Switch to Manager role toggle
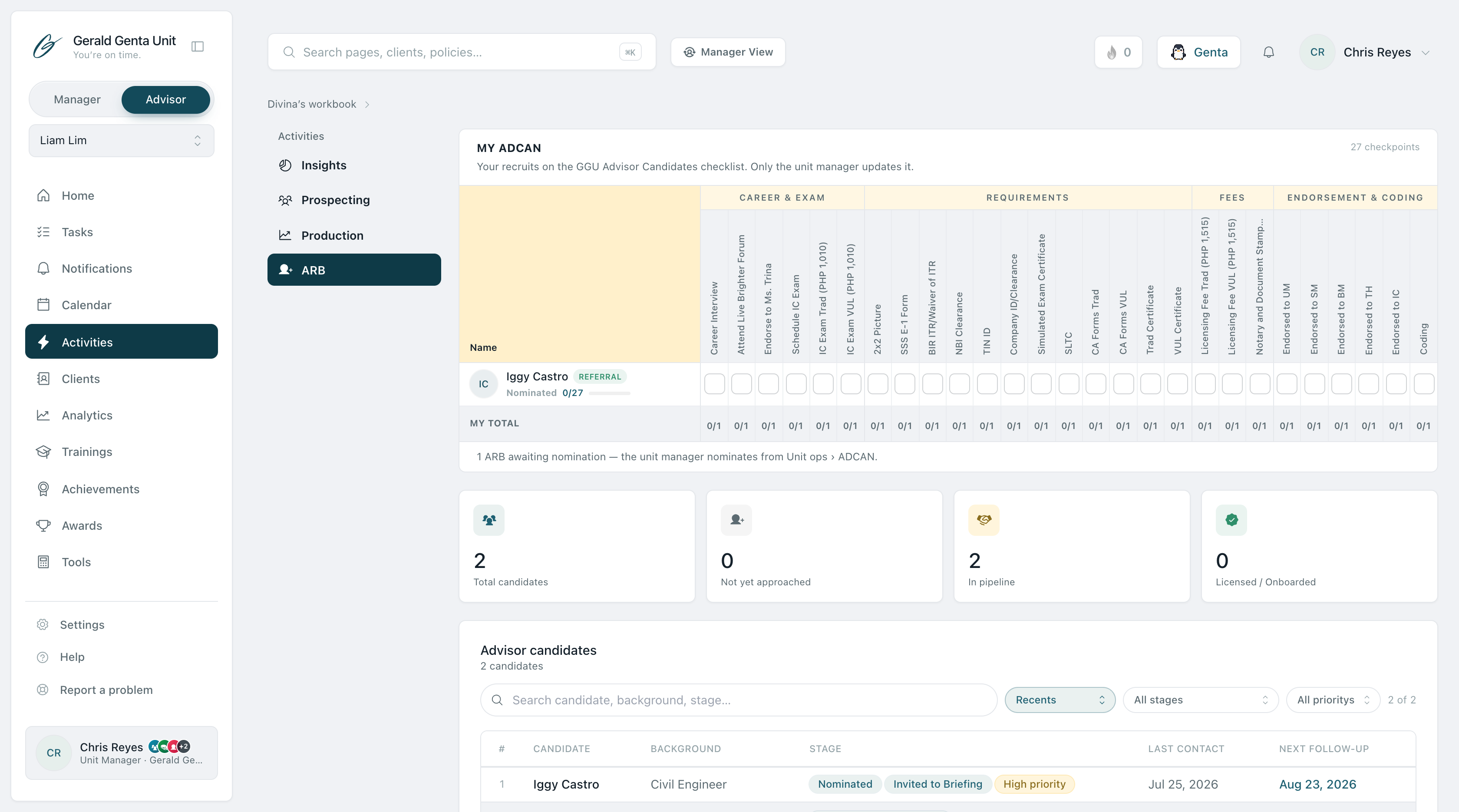 pyautogui.click(x=77, y=100)
